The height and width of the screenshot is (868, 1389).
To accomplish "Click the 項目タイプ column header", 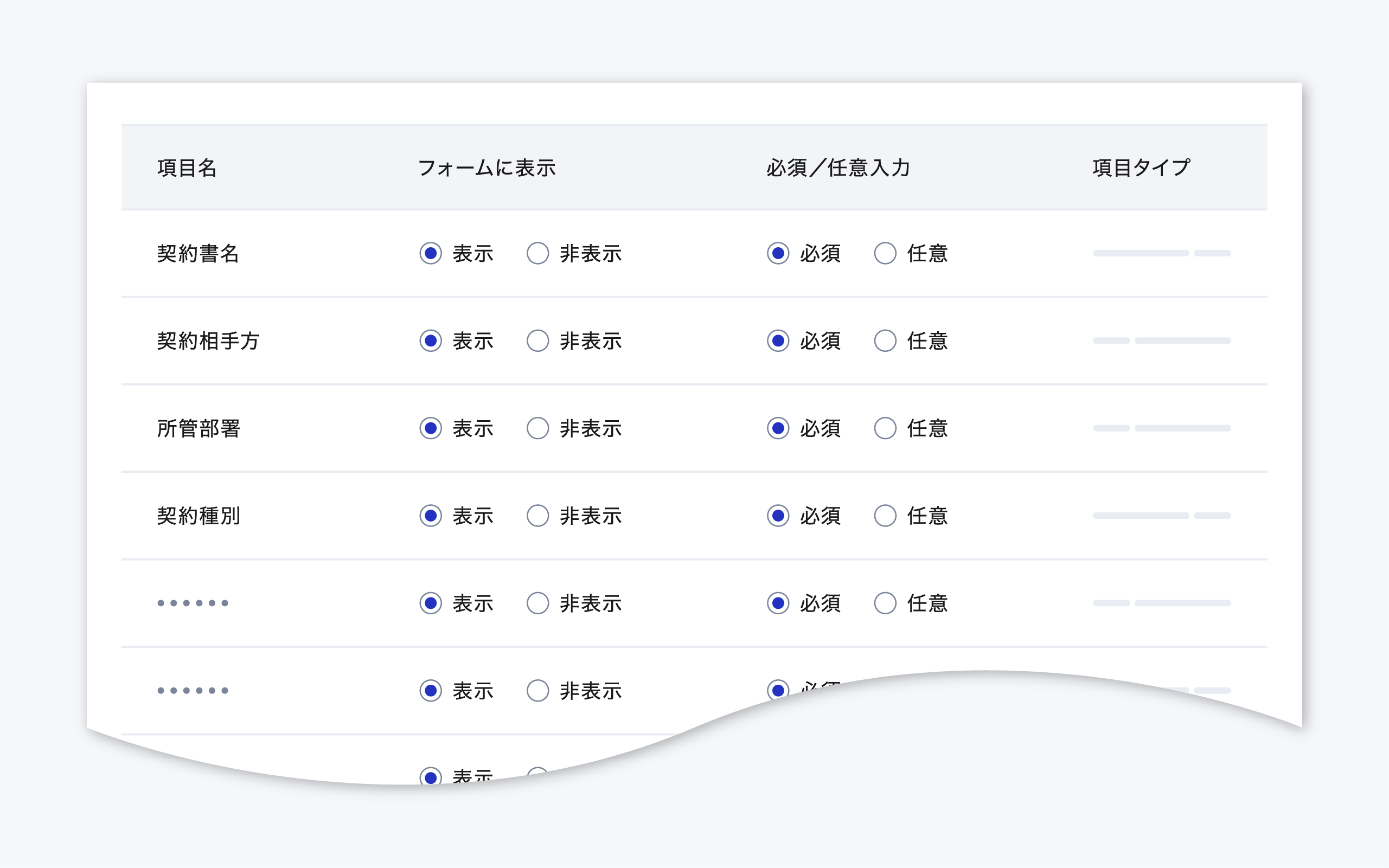I will click(1141, 168).
